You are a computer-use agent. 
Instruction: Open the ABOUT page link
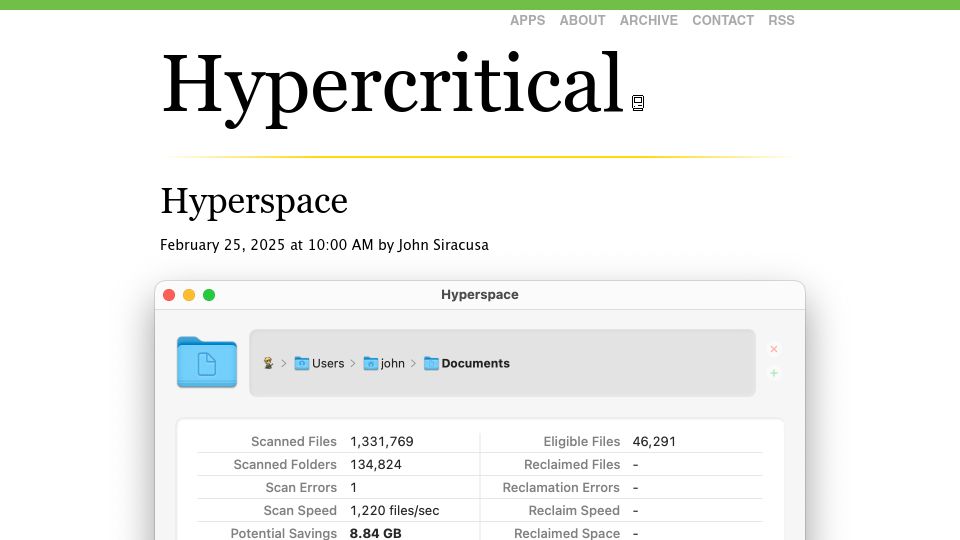[x=582, y=20]
